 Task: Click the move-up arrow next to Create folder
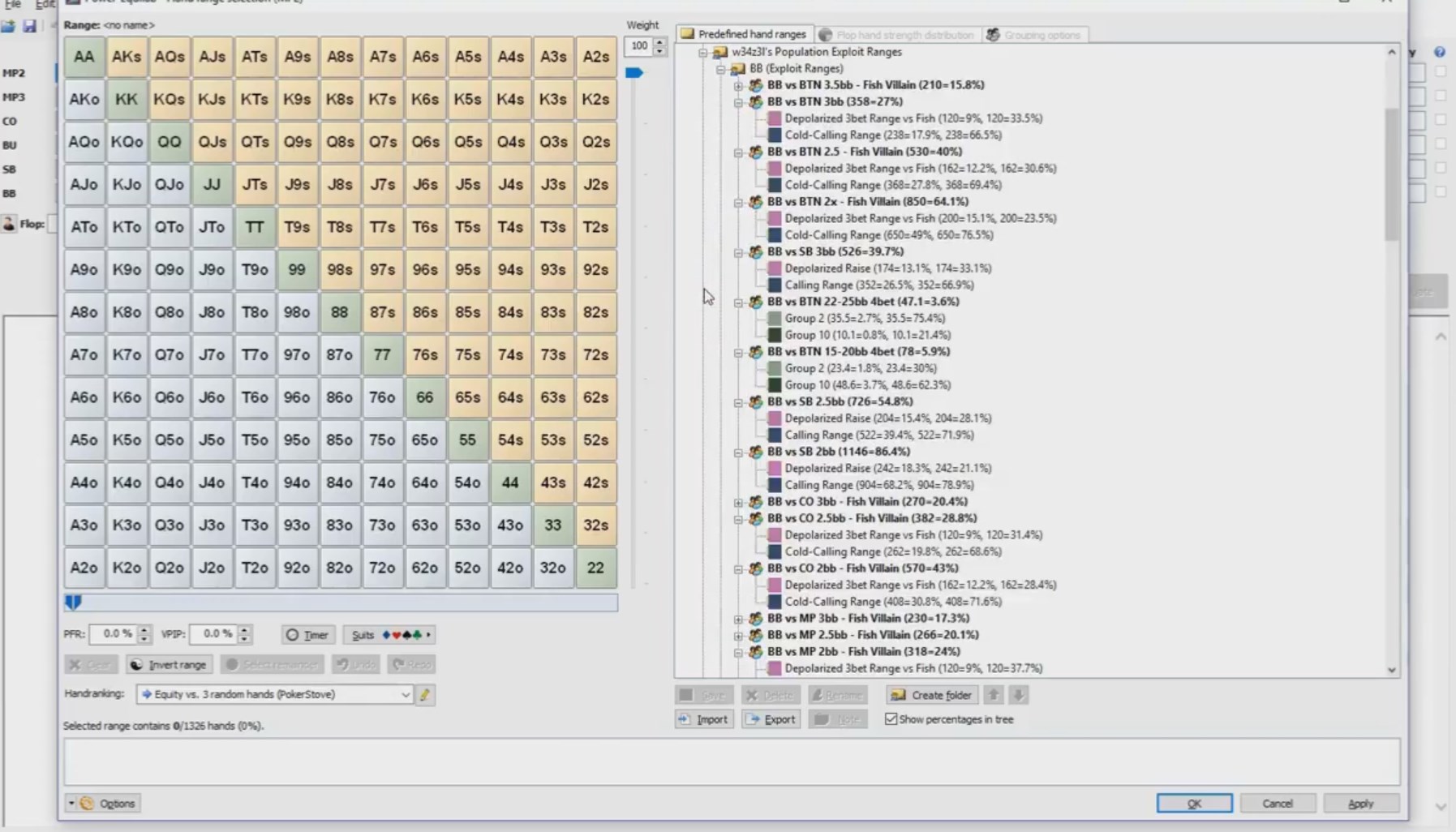993,694
